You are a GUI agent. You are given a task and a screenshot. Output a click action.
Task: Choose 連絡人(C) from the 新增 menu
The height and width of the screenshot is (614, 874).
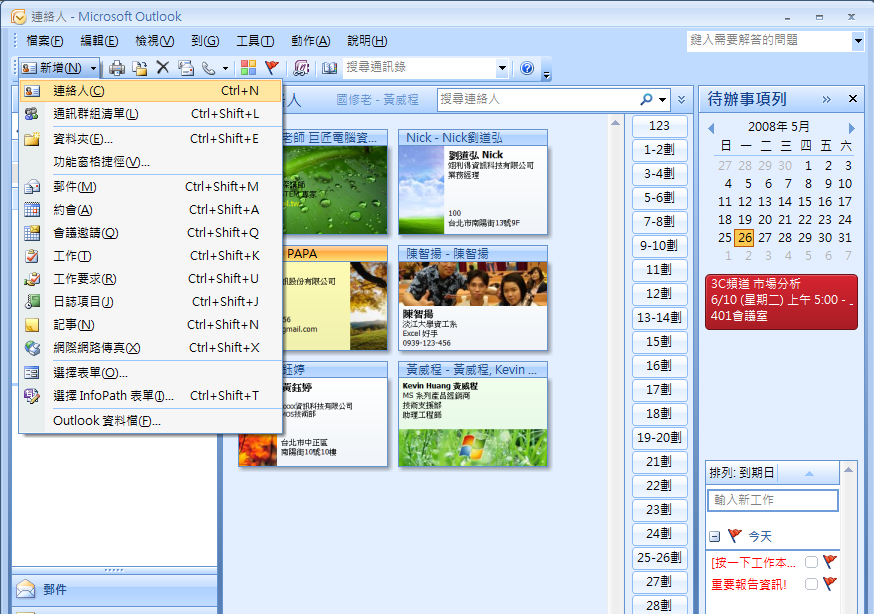pos(150,91)
